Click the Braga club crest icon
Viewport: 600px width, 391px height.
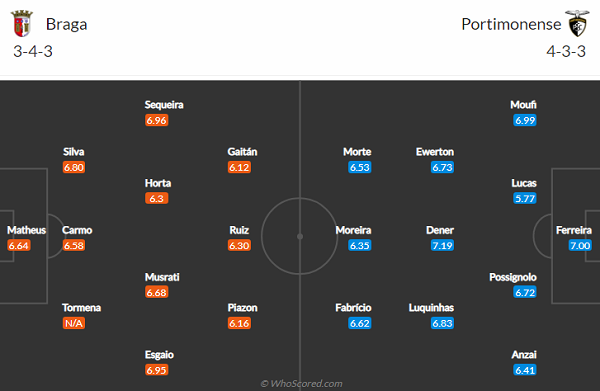click(22, 24)
